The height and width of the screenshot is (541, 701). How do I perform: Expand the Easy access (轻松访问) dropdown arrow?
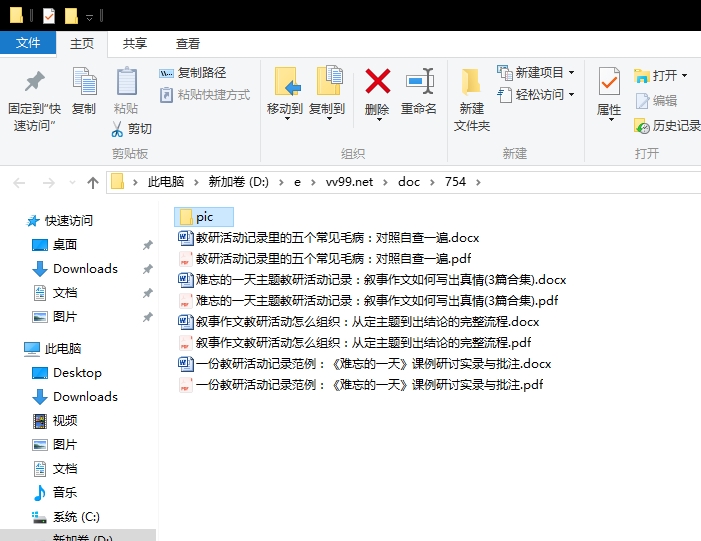point(571,95)
